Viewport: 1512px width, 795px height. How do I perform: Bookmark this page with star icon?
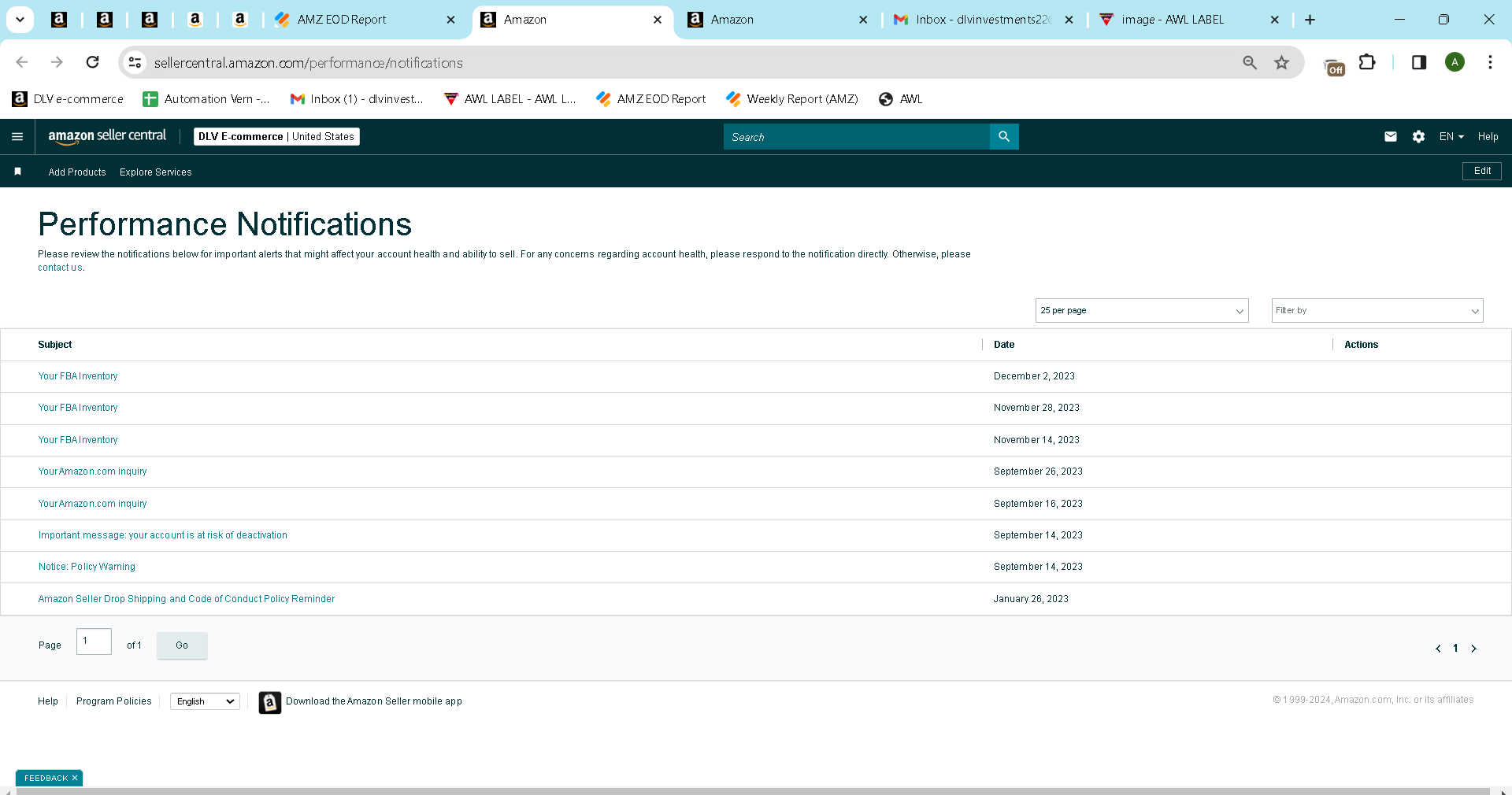pyautogui.click(x=1282, y=62)
